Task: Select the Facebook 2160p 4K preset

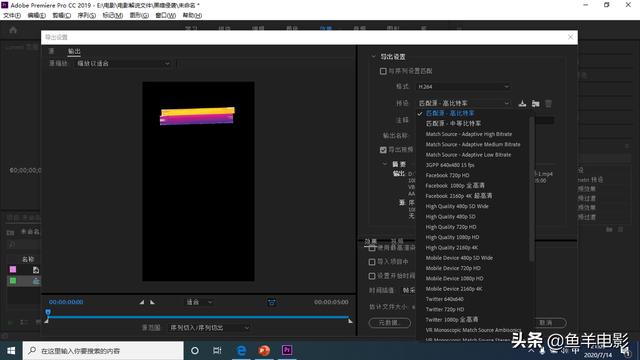Action: coord(459,196)
